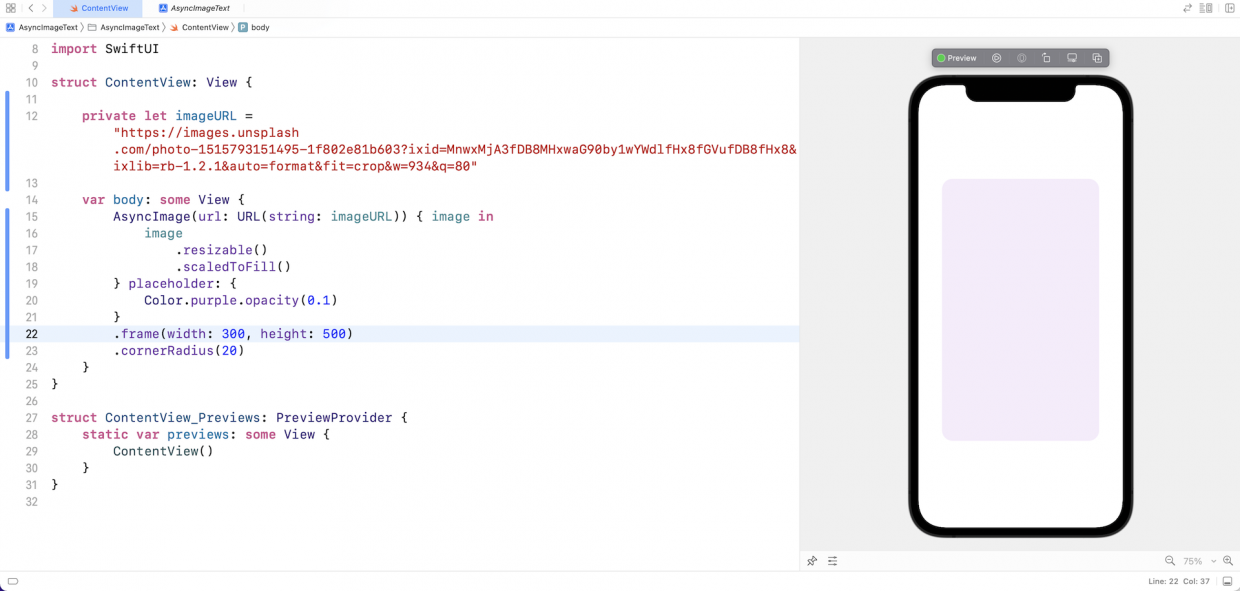Zoom out the preview canvas
Screen dimensions: 1240x591
tap(1170, 561)
